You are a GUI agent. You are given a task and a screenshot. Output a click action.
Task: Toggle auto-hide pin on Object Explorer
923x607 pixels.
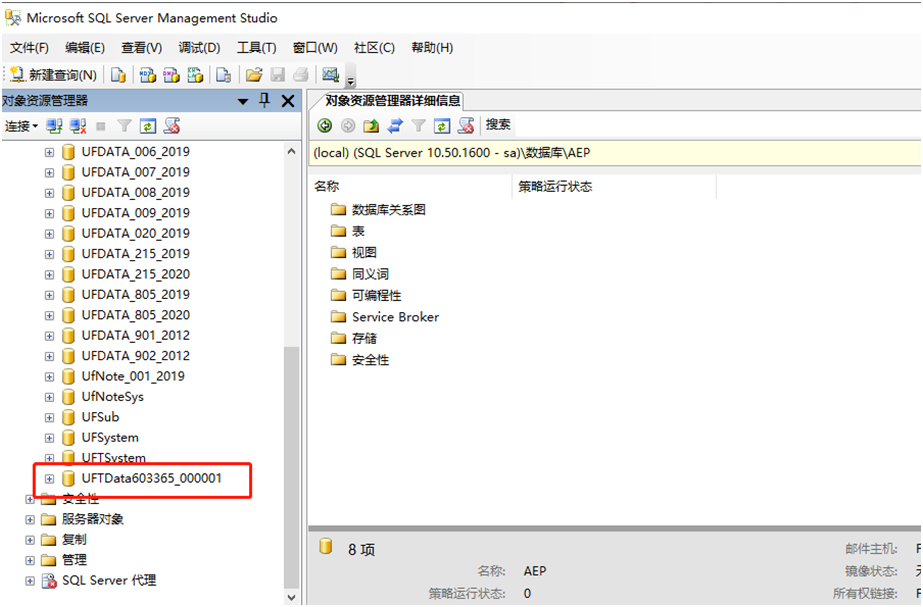tap(265, 101)
